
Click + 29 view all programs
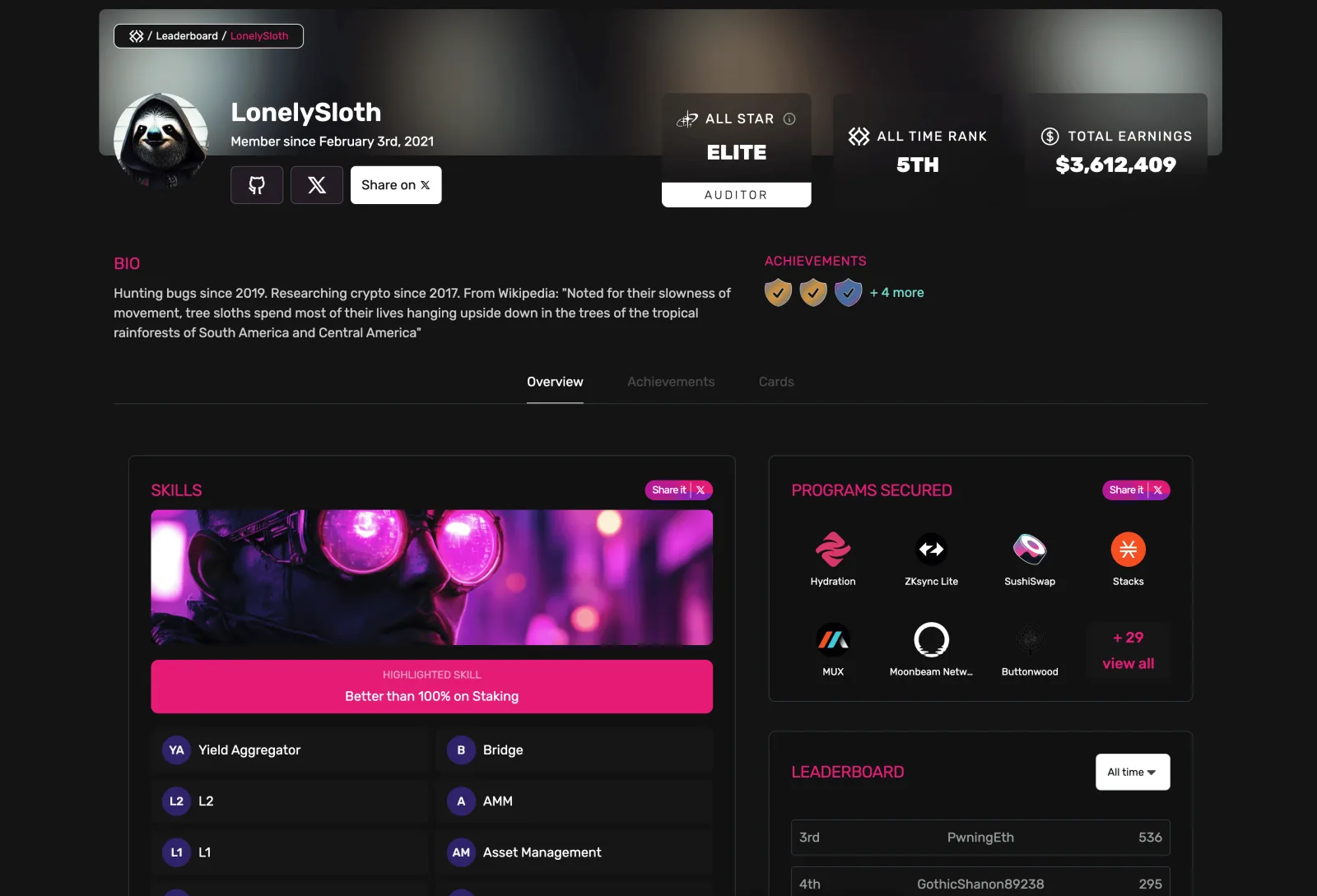pos(1129,650)
